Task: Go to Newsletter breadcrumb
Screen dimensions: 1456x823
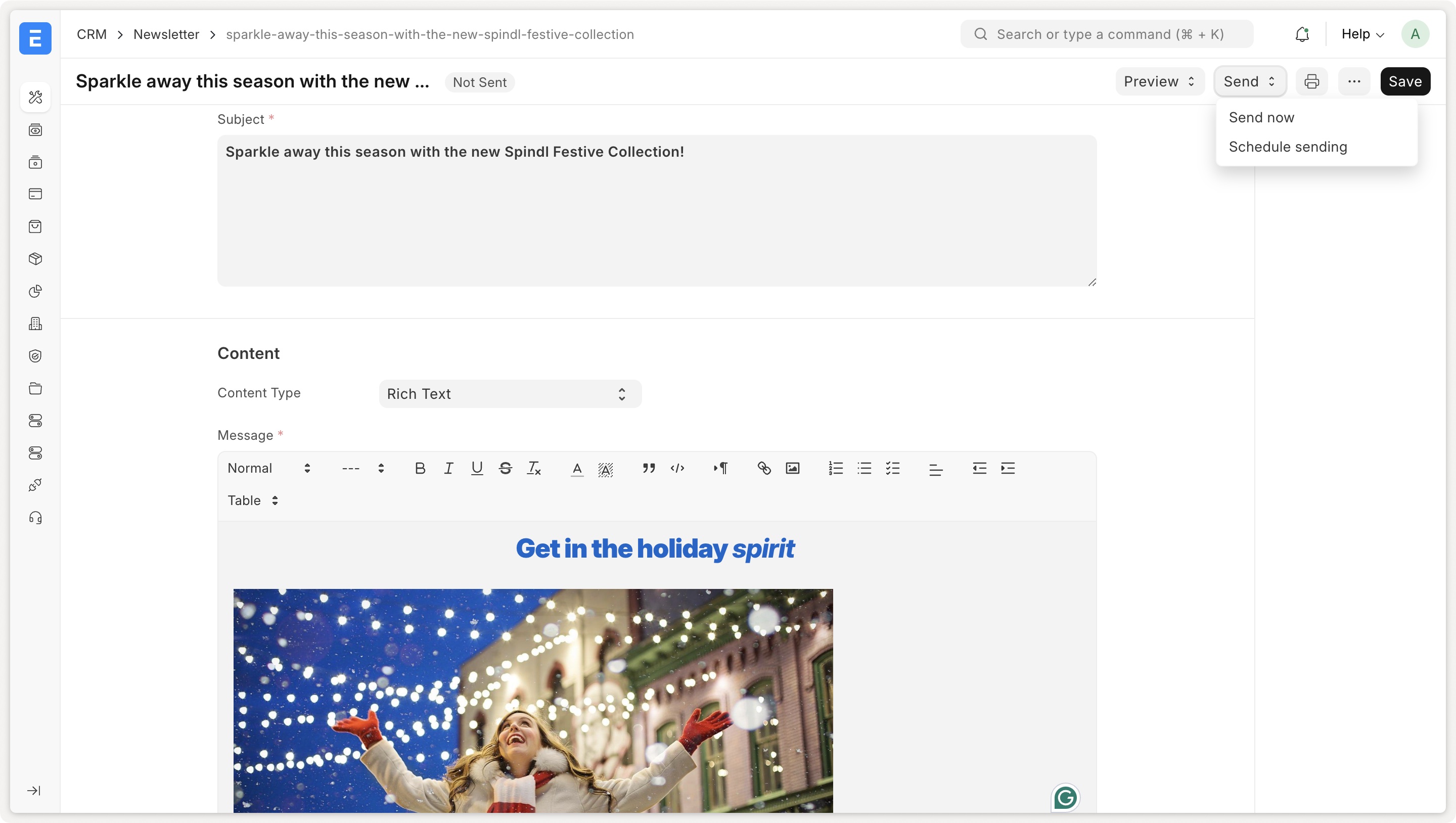Action: pos(166,34)
